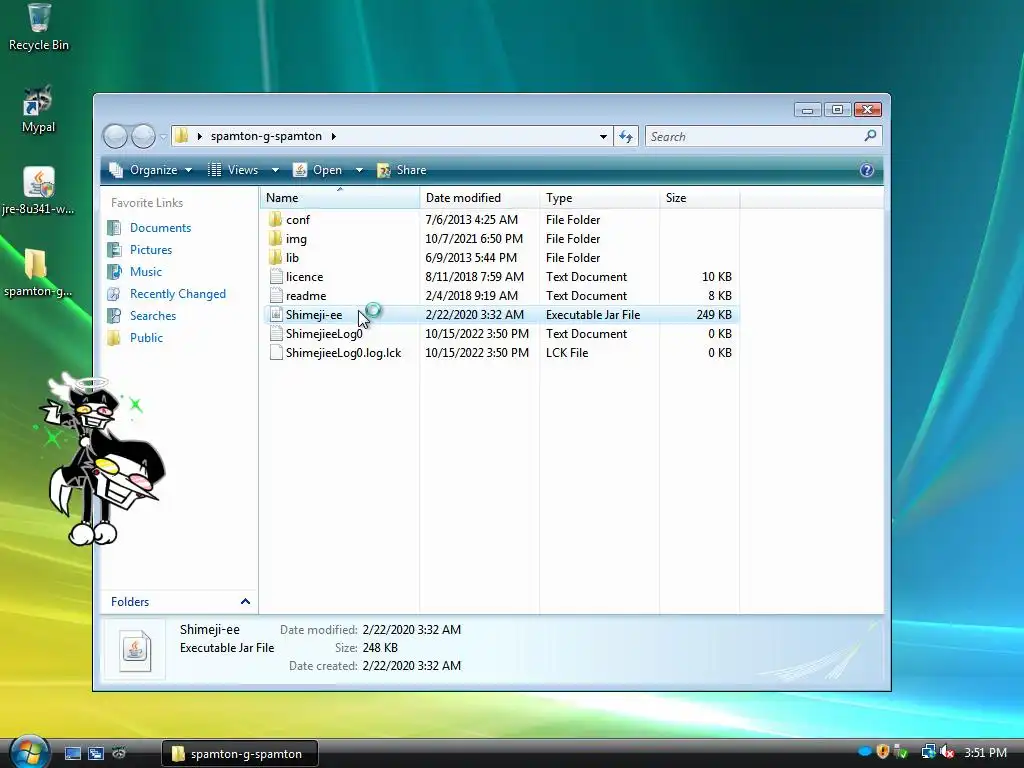Click the muted volume tray icon

(947, 752)
